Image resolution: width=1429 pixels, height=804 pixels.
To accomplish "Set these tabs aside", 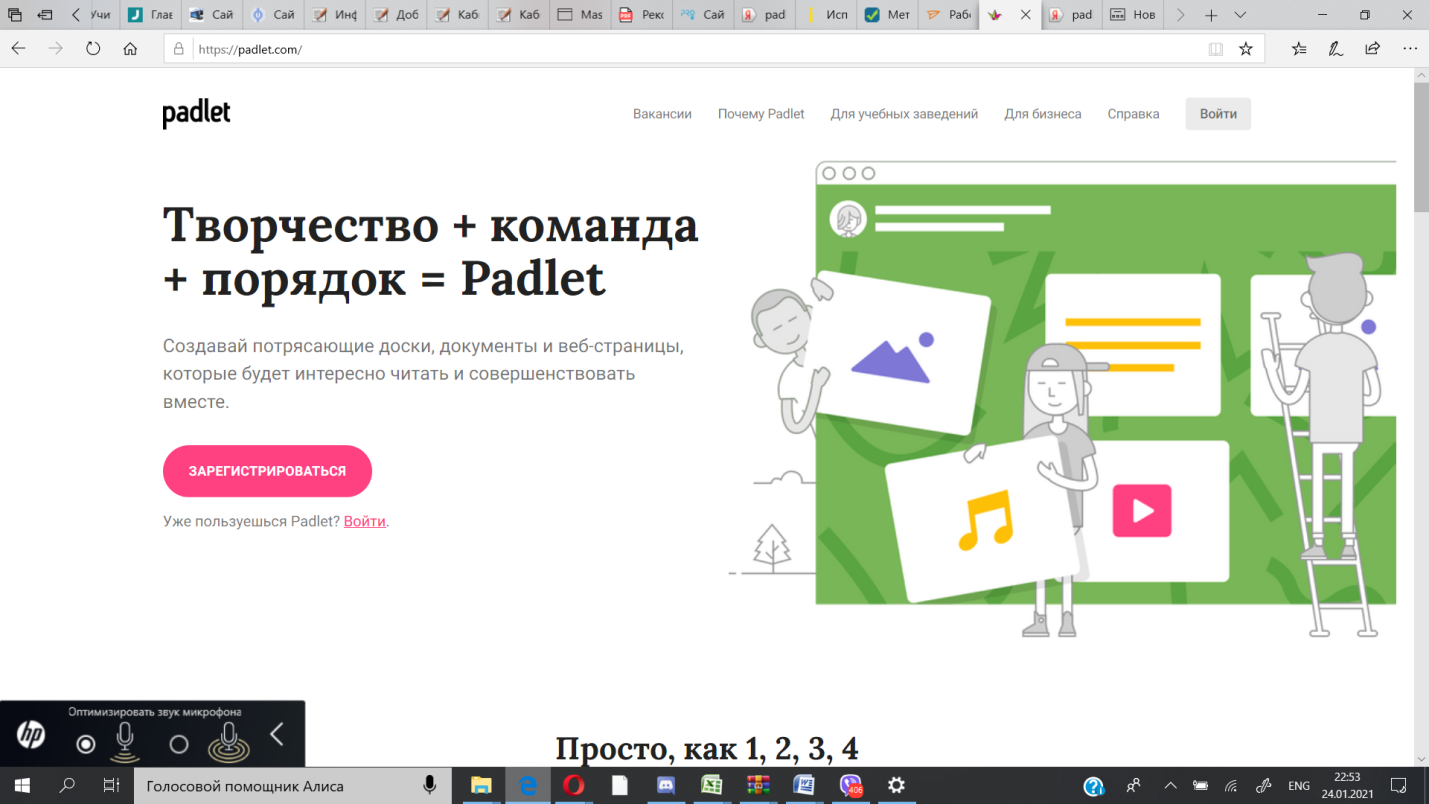I will (x=46, y=16).
